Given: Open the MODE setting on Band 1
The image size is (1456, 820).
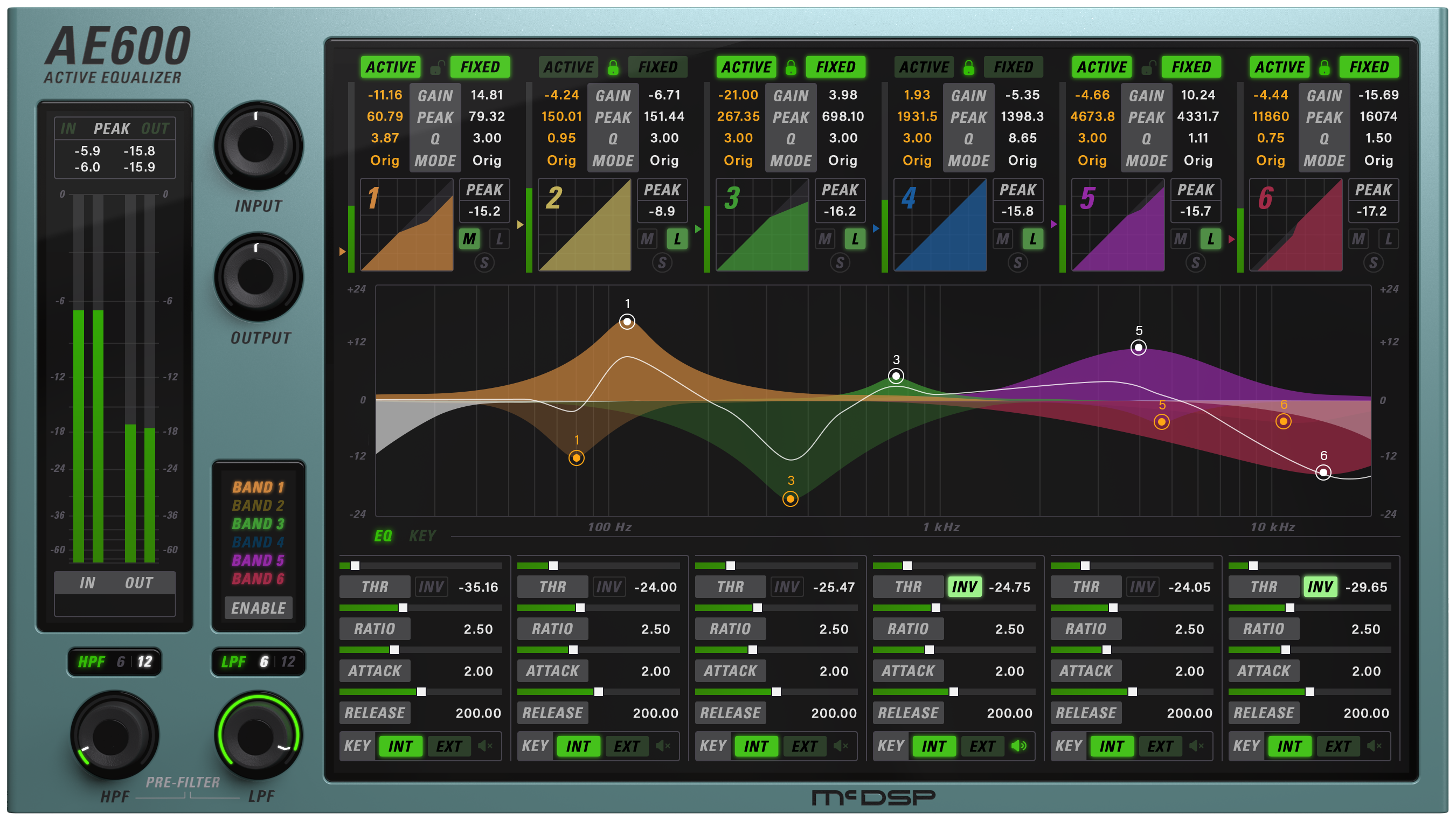Looking at the screenshot, I should (x=435, y=161).
